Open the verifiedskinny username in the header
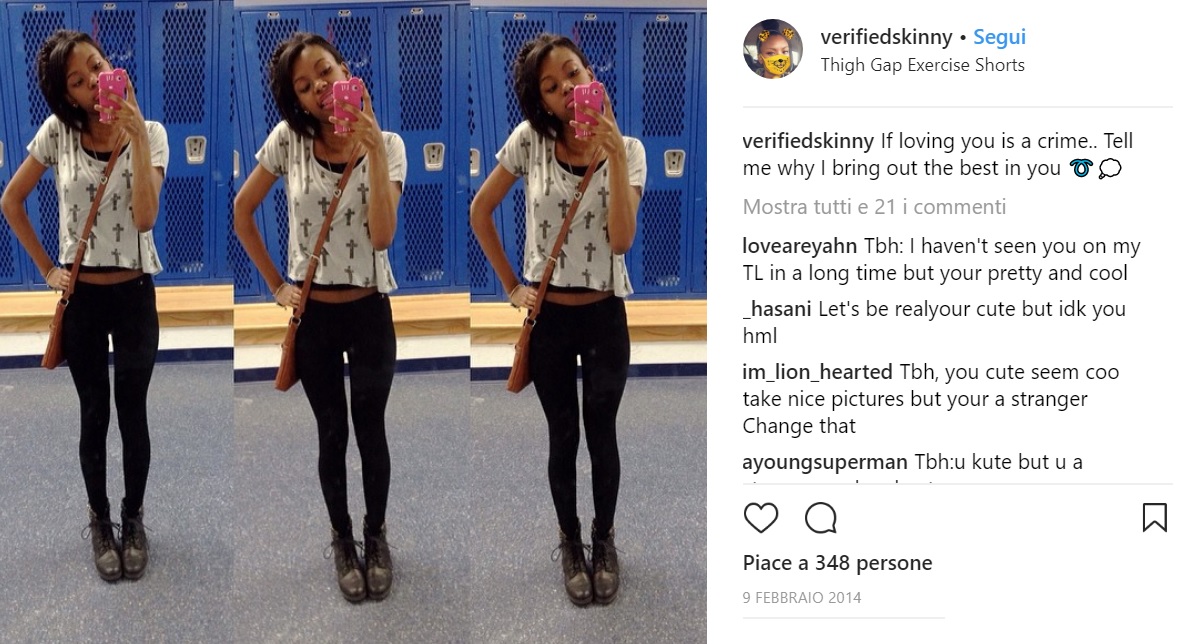 [886, 37]
